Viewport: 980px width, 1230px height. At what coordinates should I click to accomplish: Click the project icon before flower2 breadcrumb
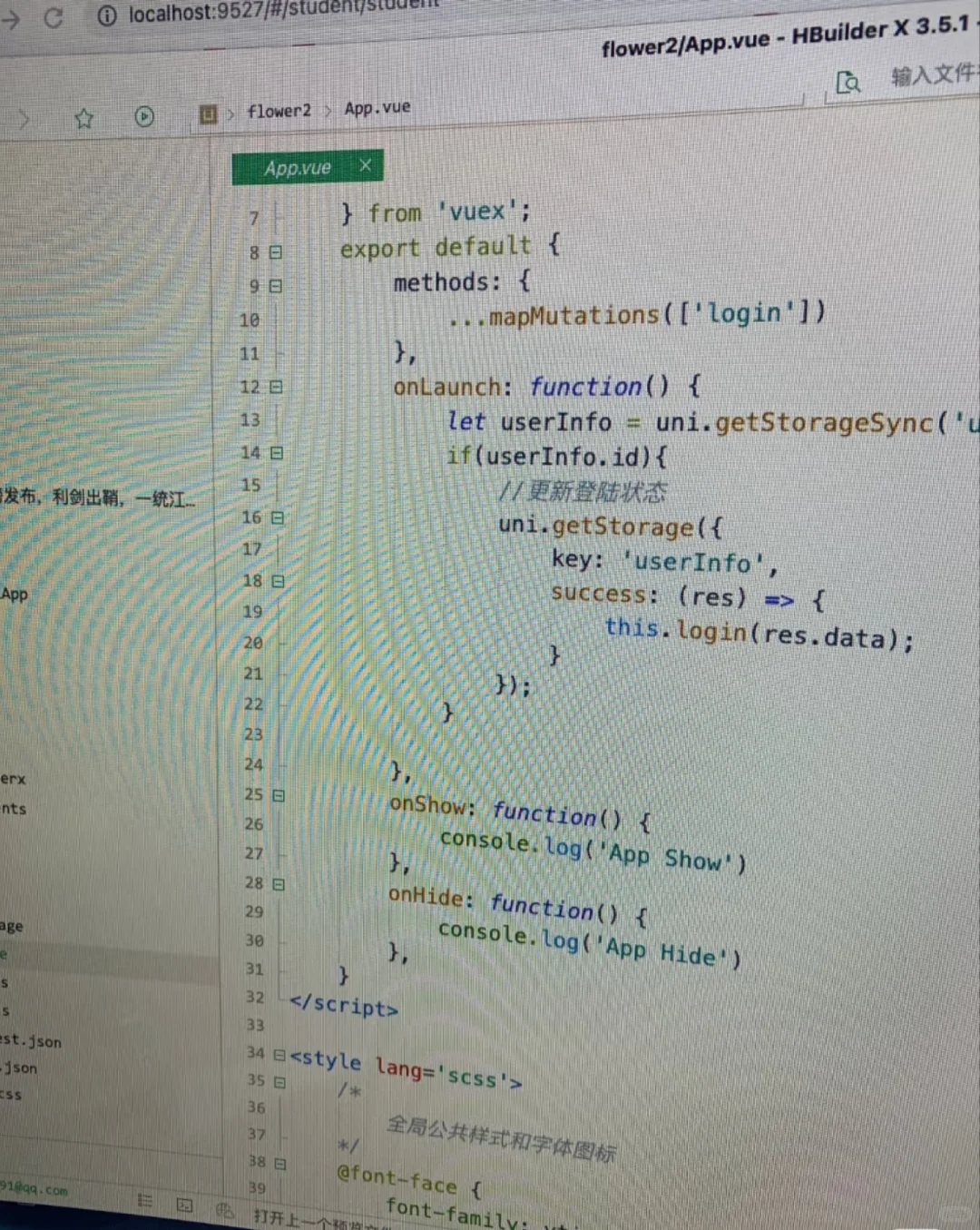(x=209, y=114)
